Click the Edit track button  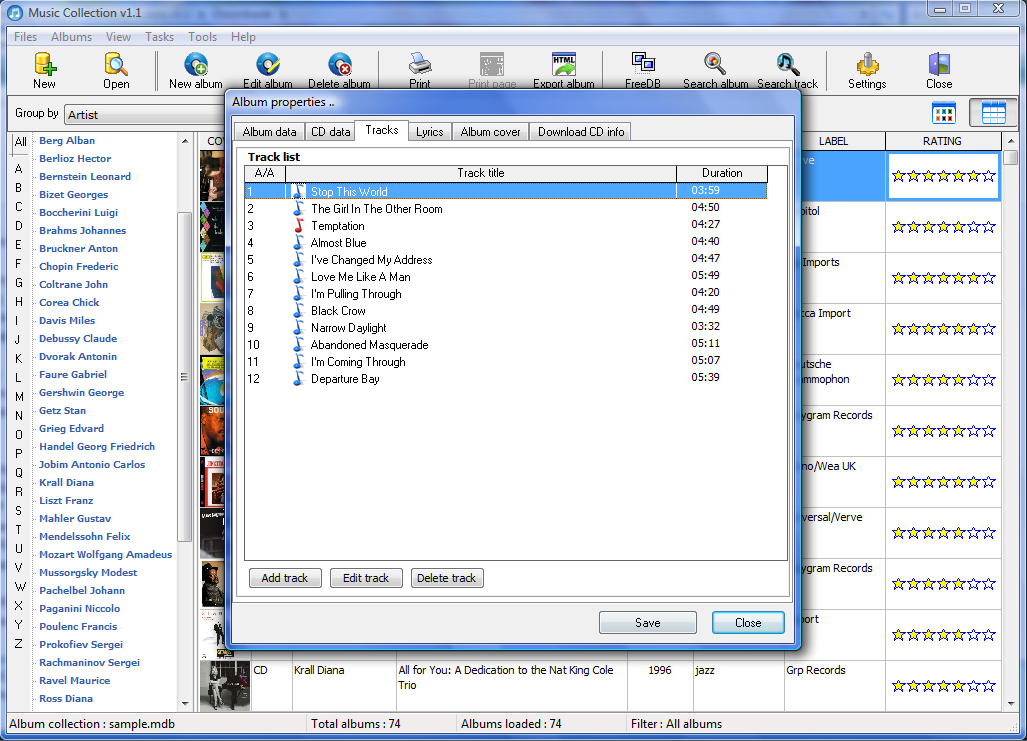point(366,578)
